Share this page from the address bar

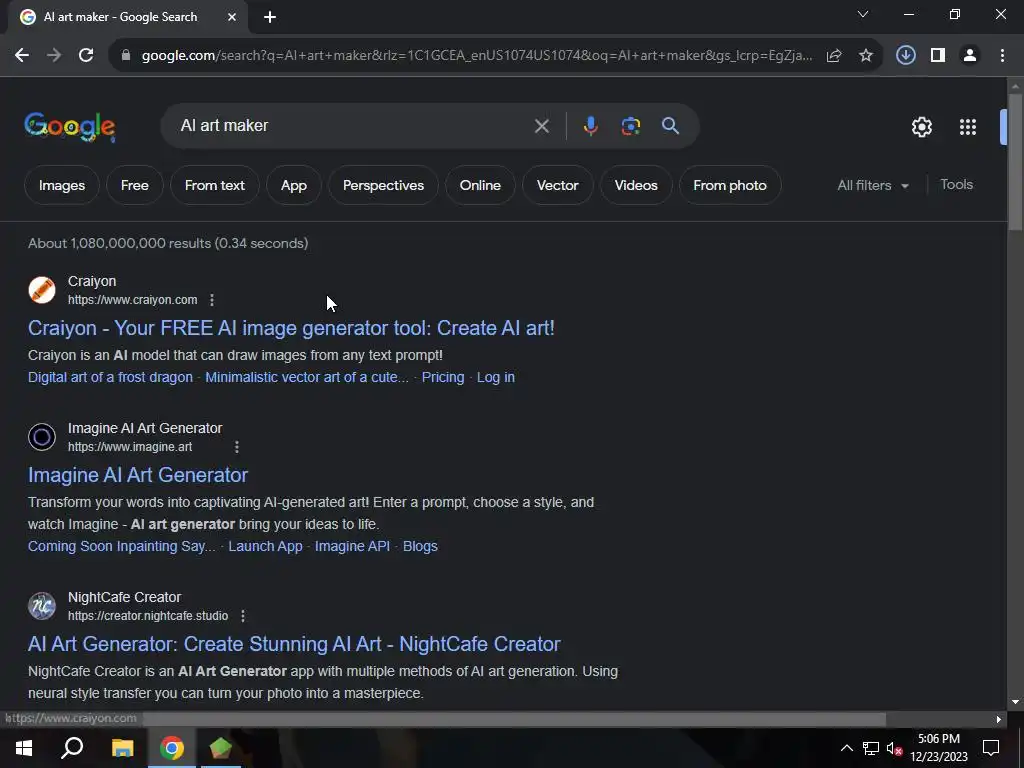833,56
